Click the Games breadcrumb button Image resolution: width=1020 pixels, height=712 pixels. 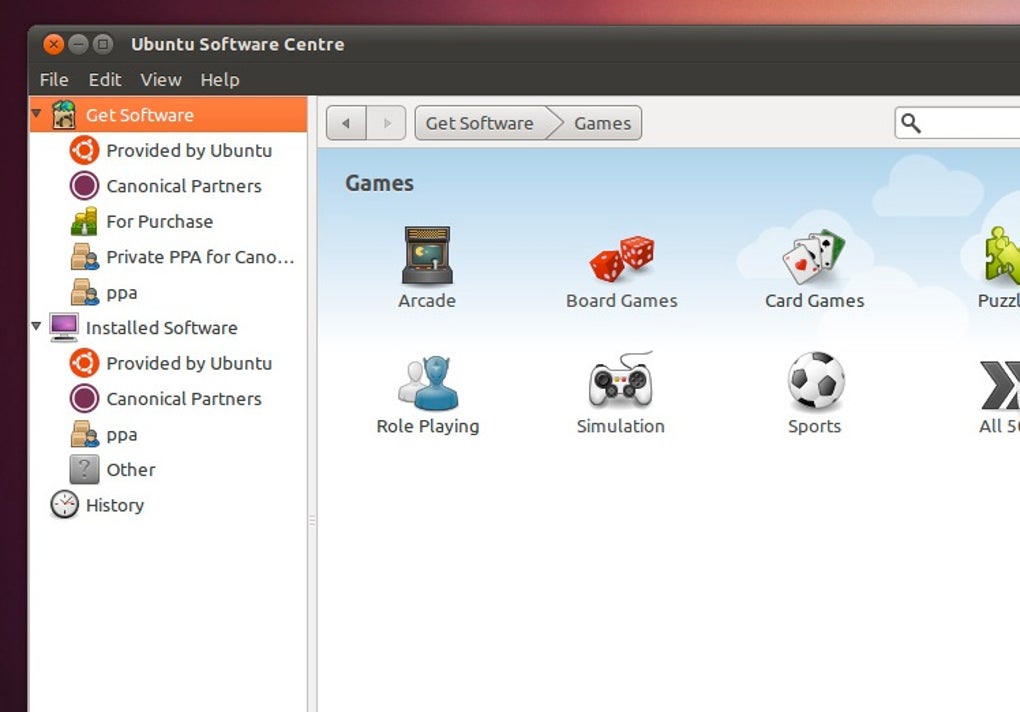pos(602,123)
